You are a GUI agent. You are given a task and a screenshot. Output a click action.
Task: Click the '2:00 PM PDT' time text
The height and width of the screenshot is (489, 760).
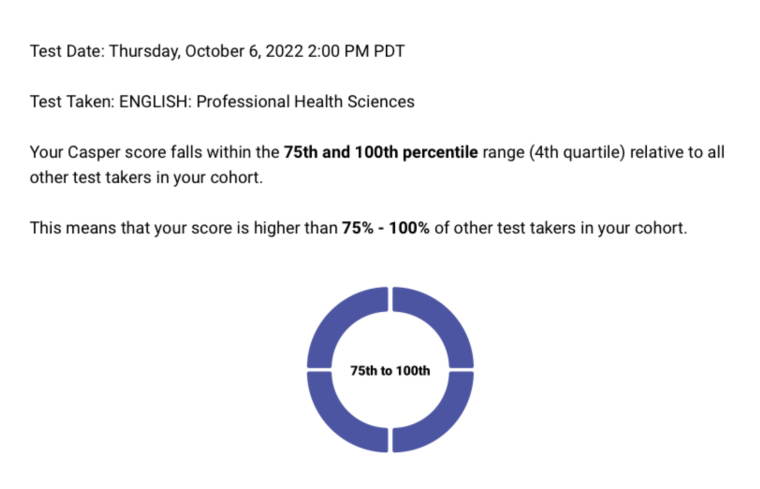(x=356, y=51)
